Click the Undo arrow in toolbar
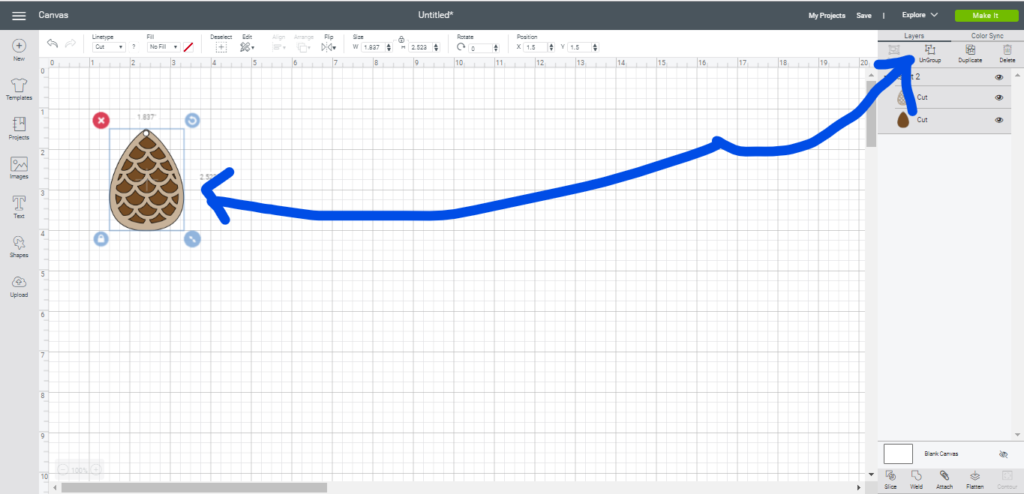 point(52,45)
